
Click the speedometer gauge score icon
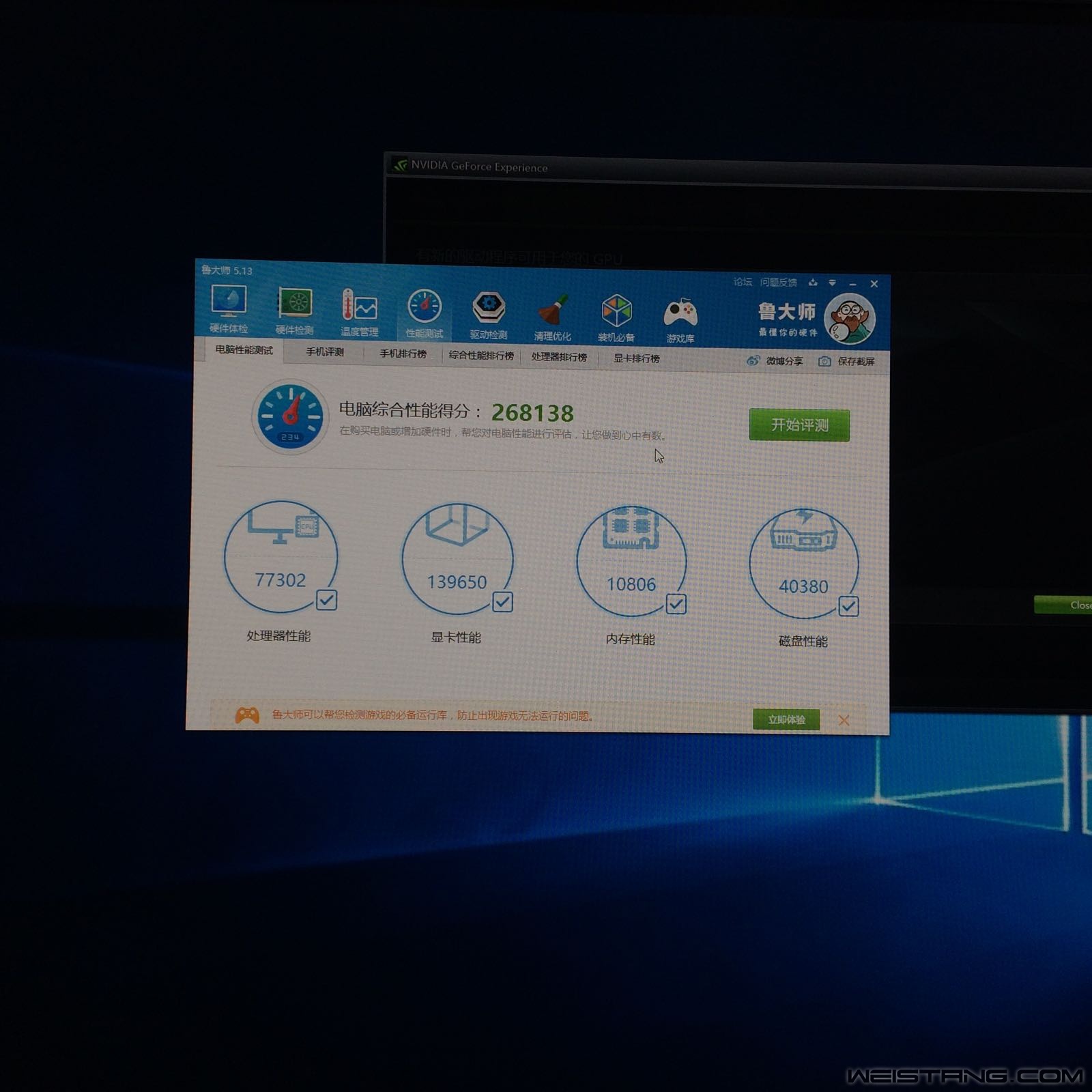point(290,416)
